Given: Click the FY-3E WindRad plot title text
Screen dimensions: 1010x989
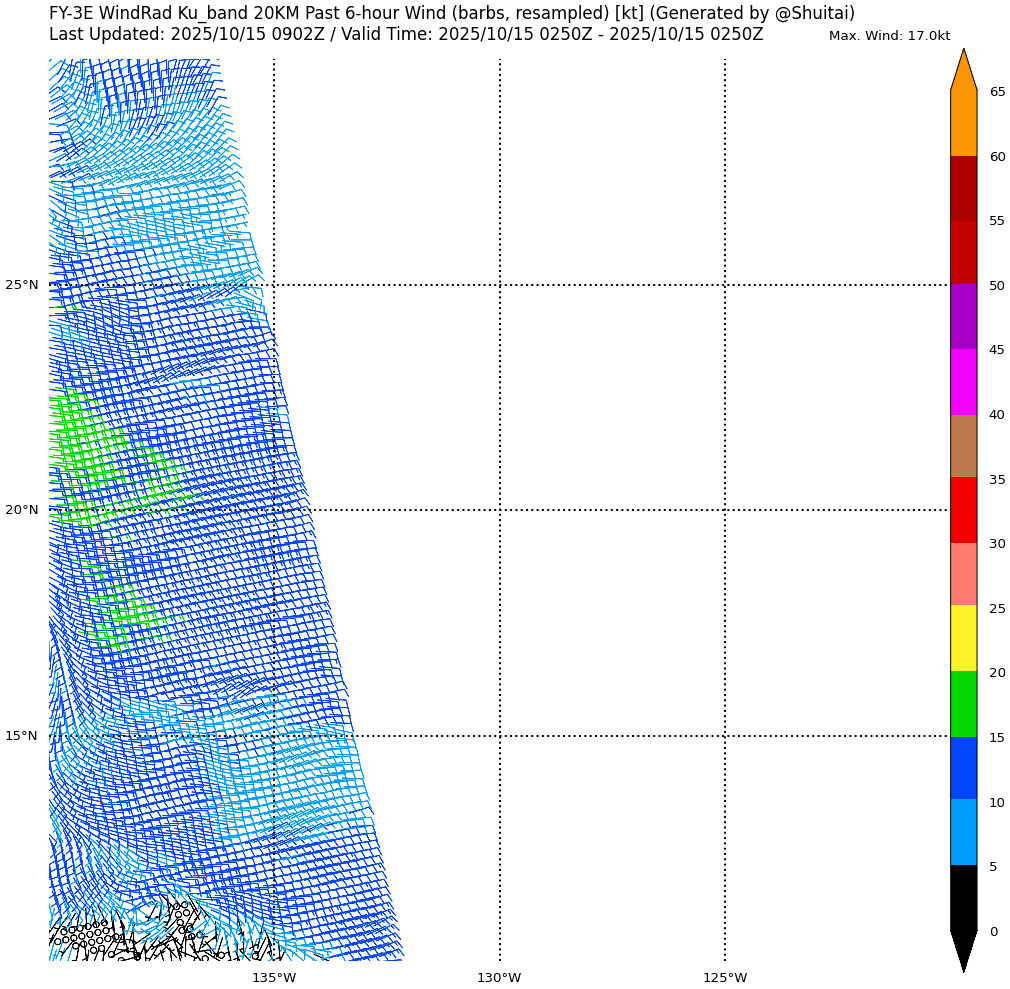Looking at the screenshot, I should pos(452,13).
